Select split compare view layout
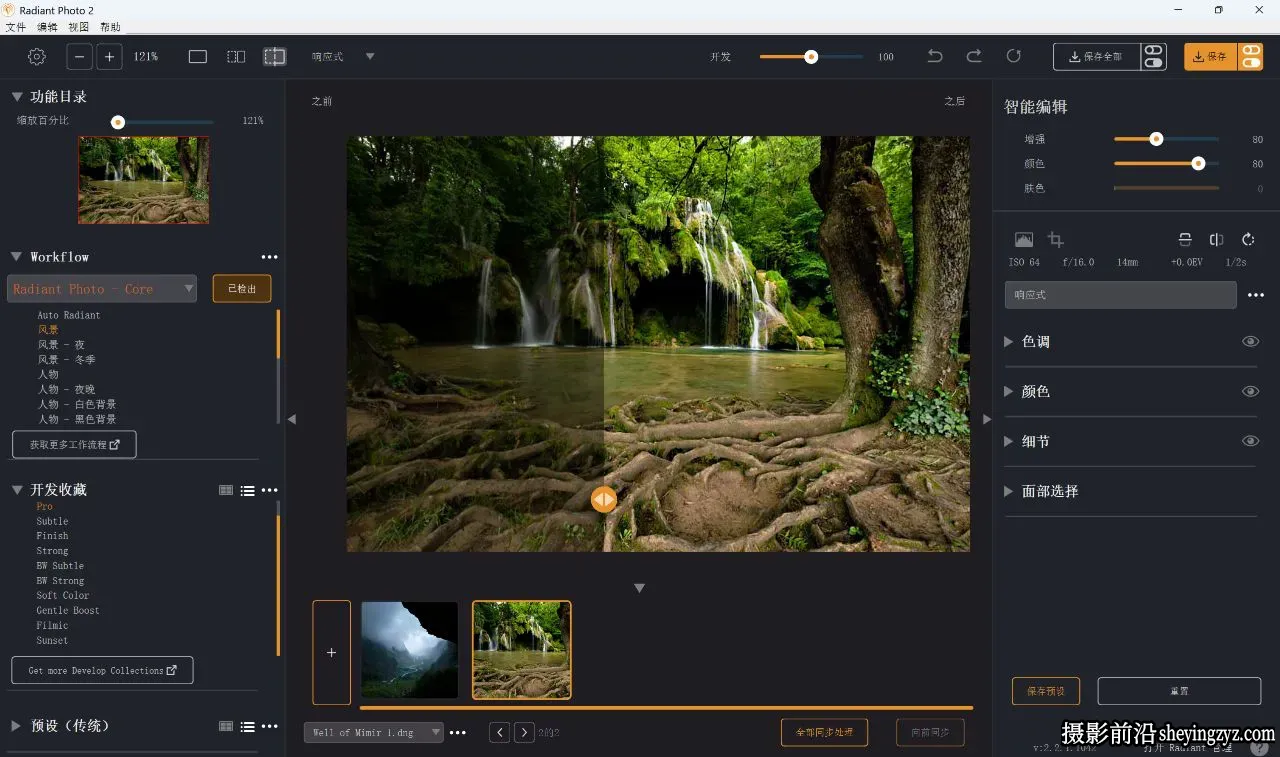The width and height of the screenshot is (1280, 757). (x=275, y=57)
